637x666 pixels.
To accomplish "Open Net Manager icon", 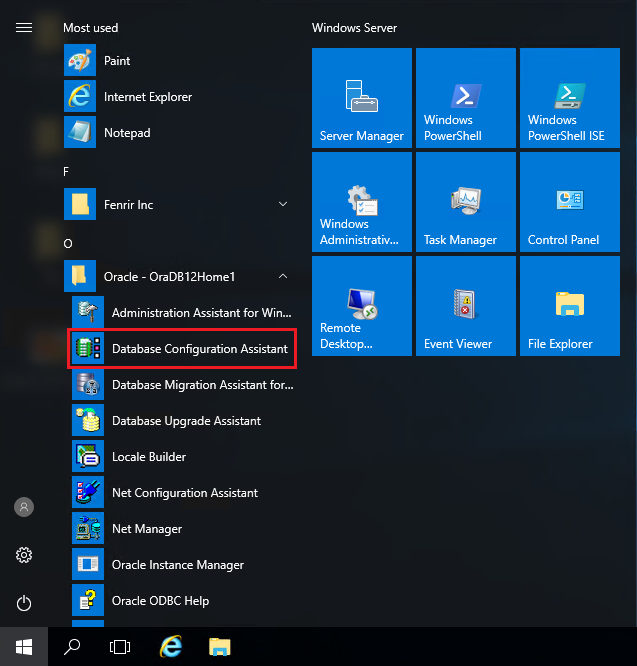I will (88, 528).
